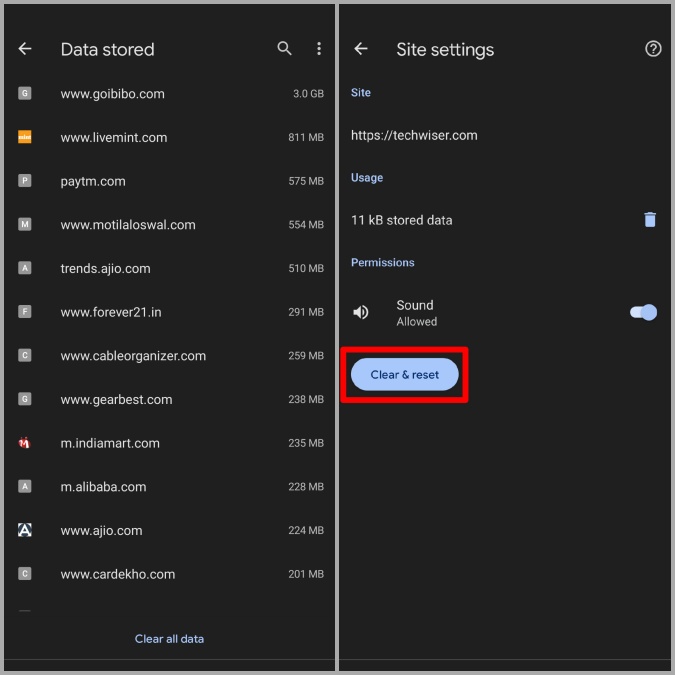Tap the livemint orange favicon
This screenshot has width=675, height=675.
(x=25, y=137)
